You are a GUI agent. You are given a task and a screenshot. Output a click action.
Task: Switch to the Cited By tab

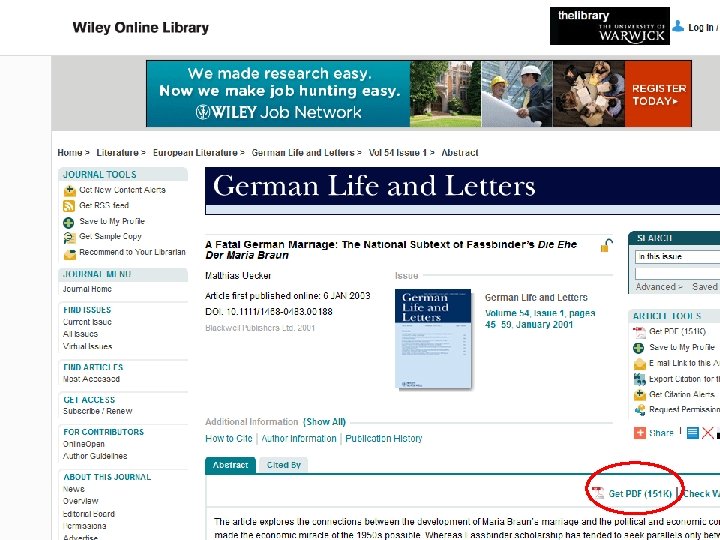point(283,465)
